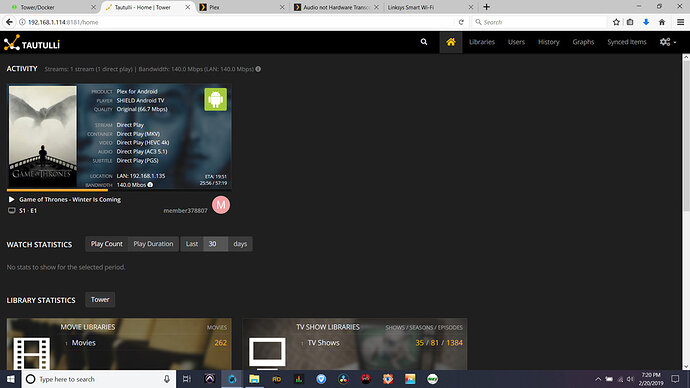Image resolution: width=690 pixels, height=388 pixels.
Task: Click the Android platform icon on stream card
Action: 216,99
